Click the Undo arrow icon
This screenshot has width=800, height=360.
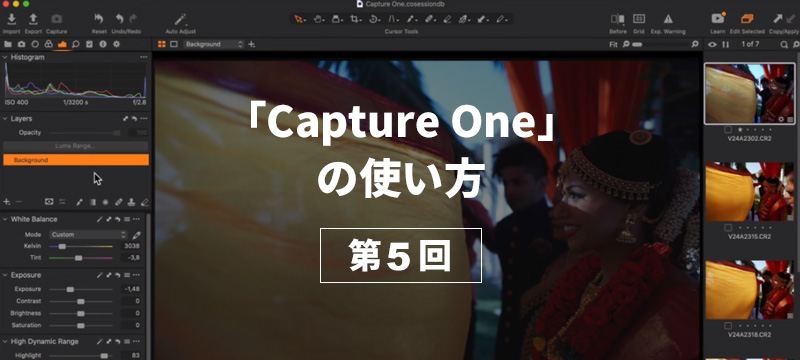tap(119, 19)
